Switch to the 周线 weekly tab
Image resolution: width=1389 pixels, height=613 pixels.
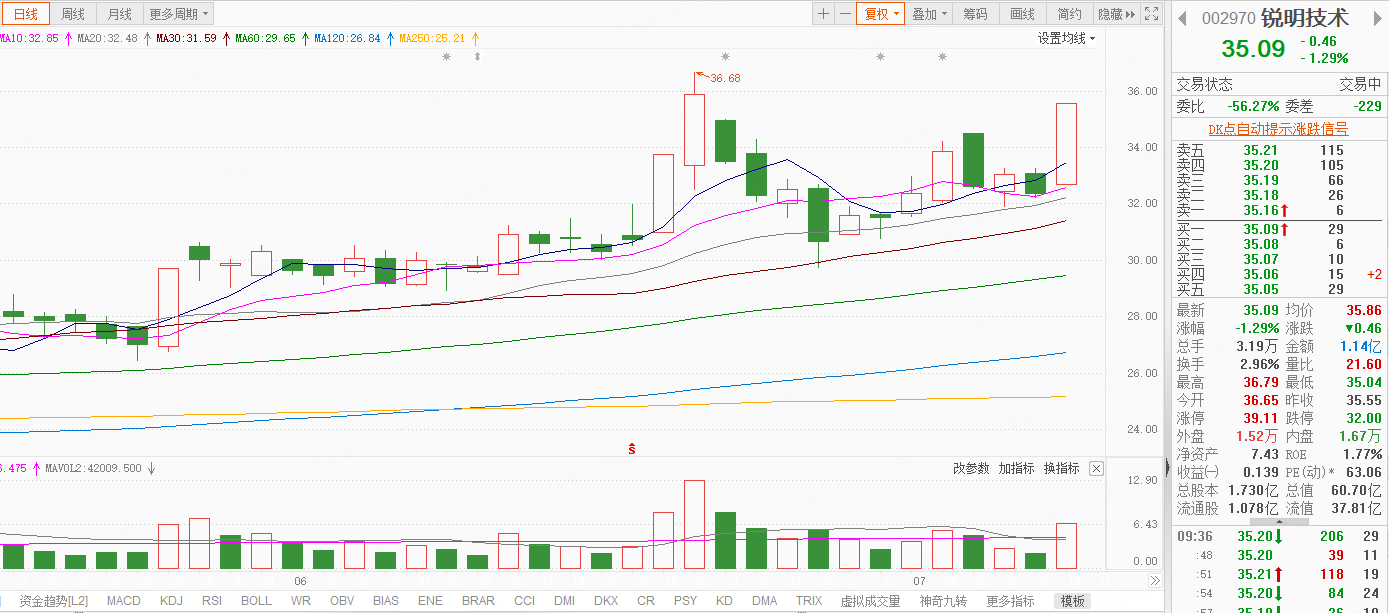(73, 14)
